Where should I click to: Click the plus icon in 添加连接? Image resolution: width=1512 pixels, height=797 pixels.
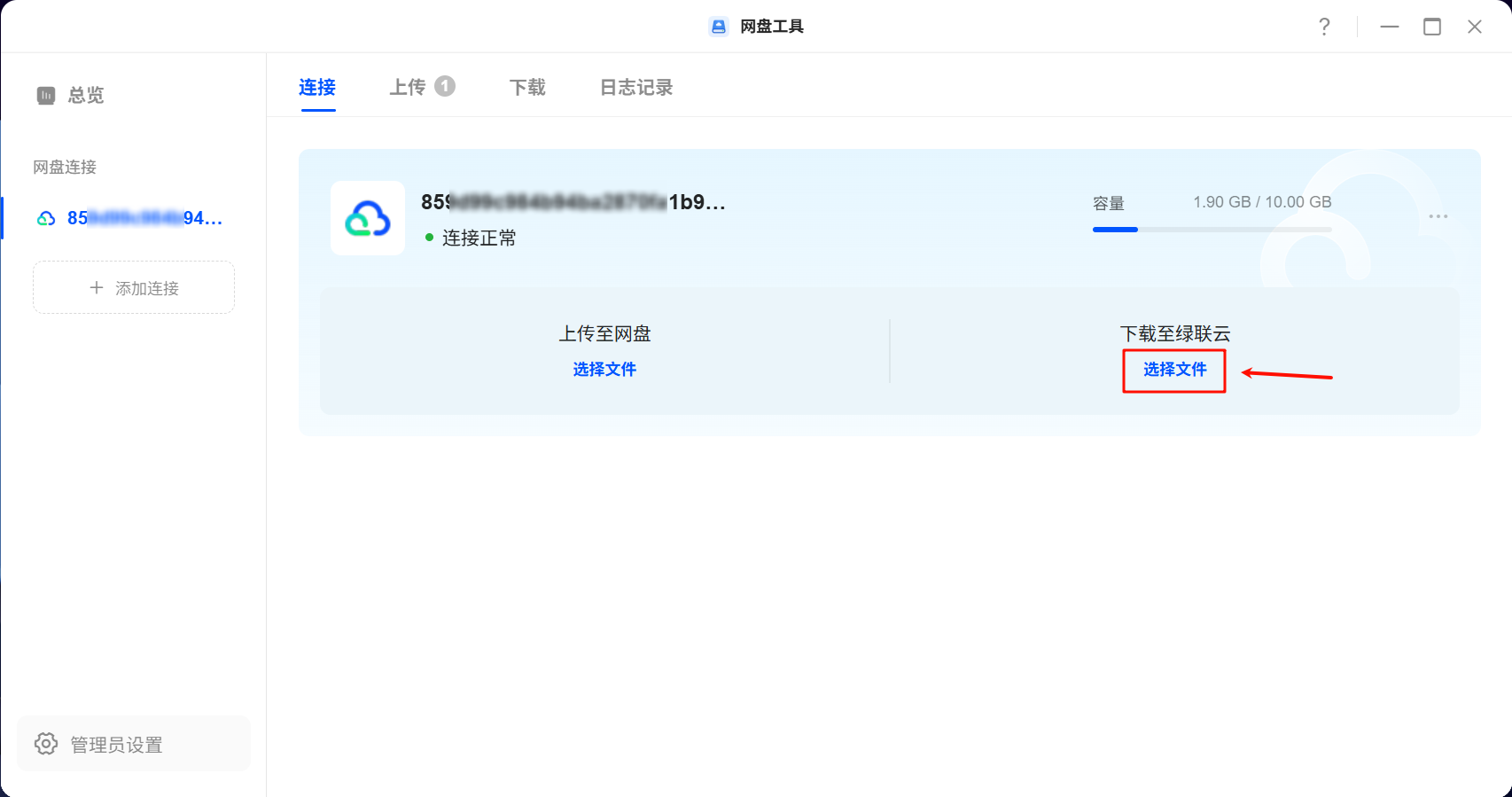coord(97,287)
